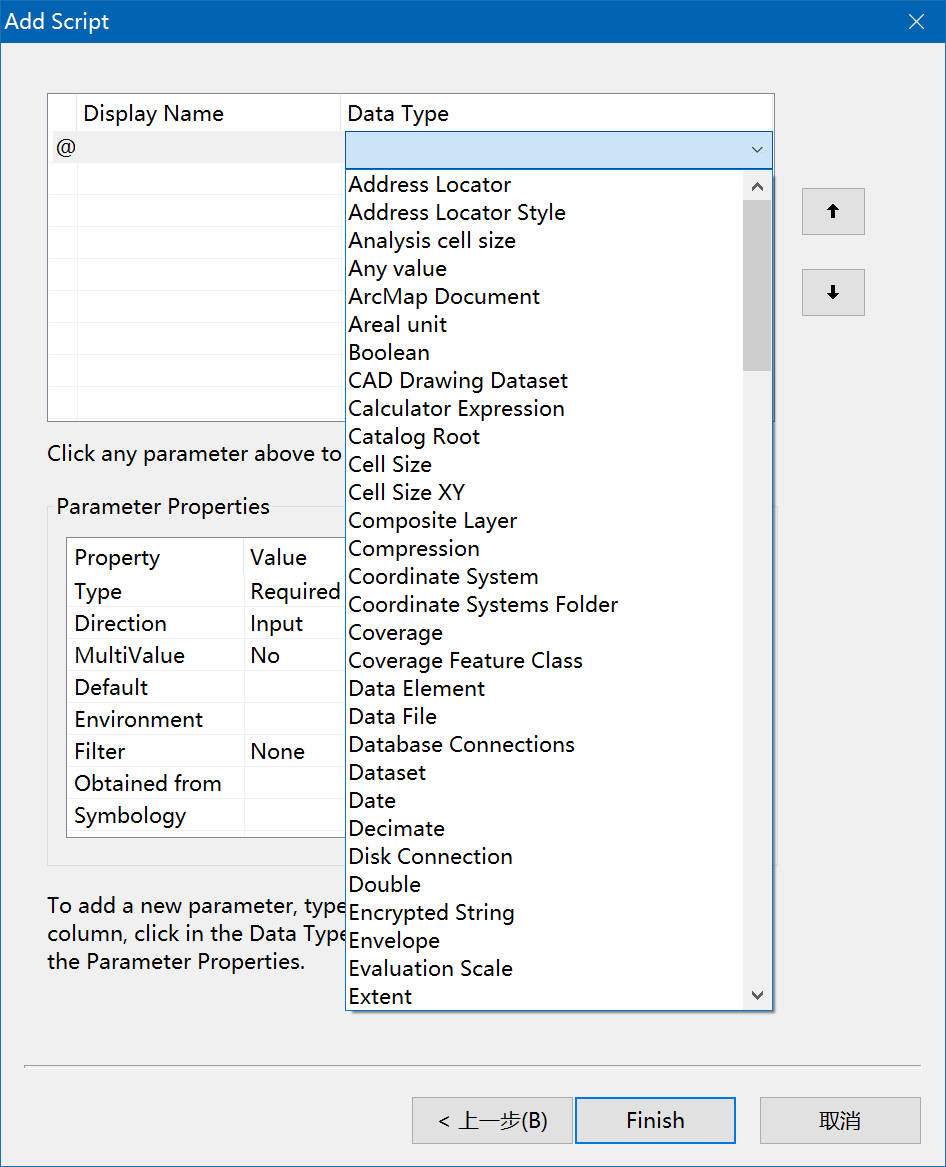Pick Date from the list

click(x=544, y=801)
